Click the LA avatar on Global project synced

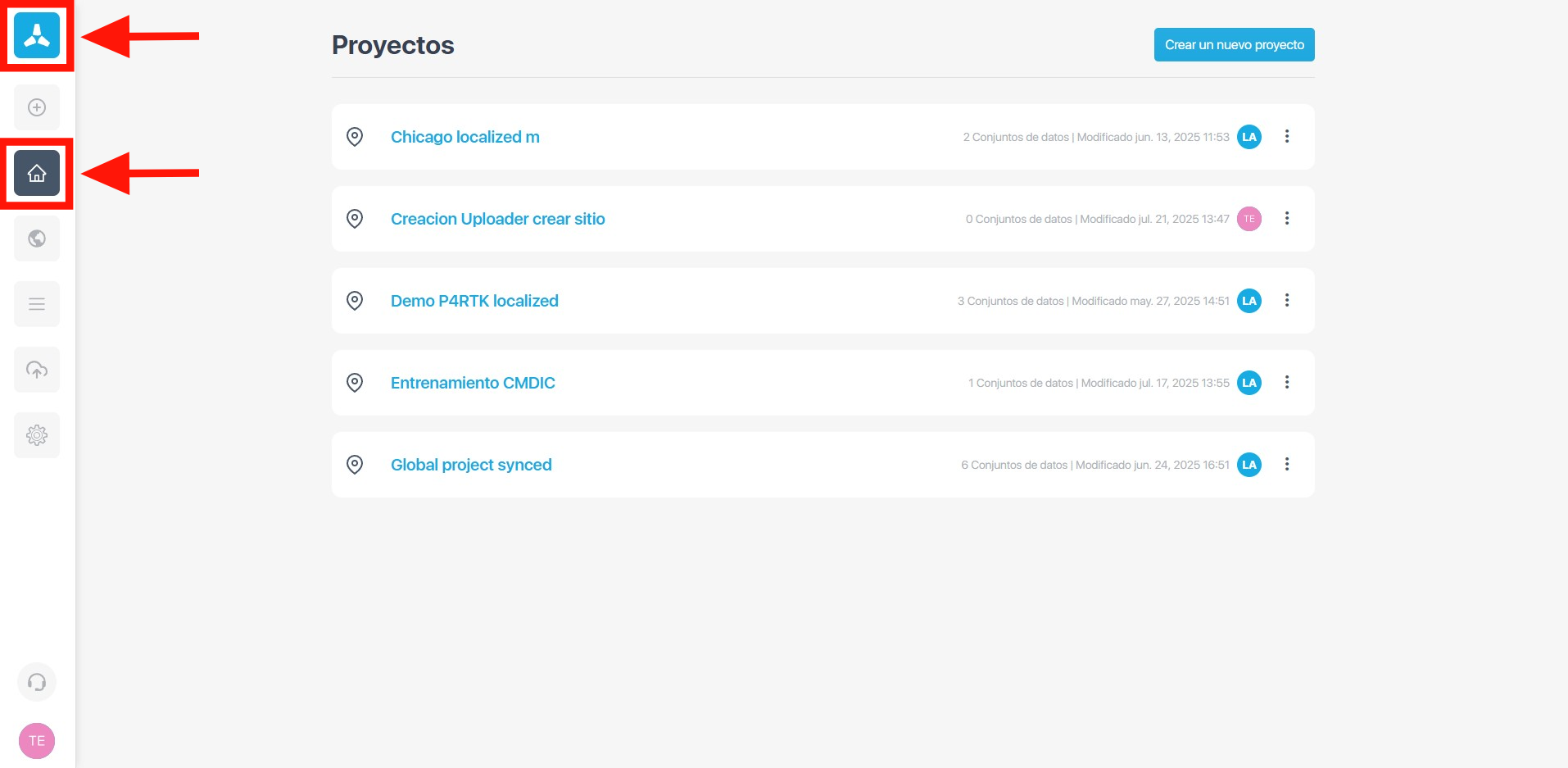click(1249, 464)
